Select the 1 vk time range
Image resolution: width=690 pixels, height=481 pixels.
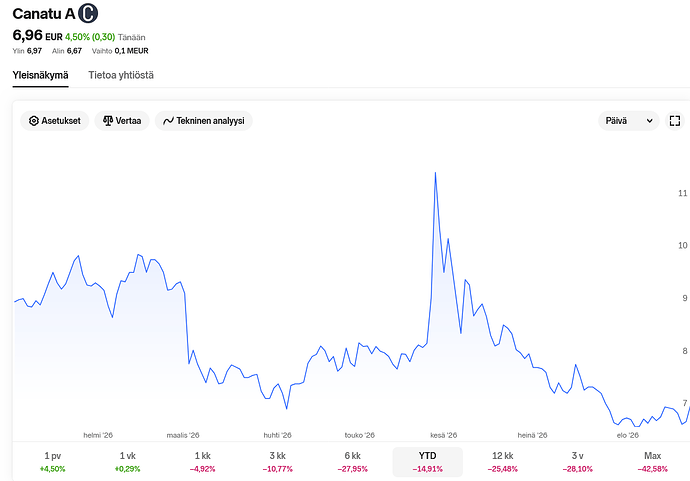point(128,462)
